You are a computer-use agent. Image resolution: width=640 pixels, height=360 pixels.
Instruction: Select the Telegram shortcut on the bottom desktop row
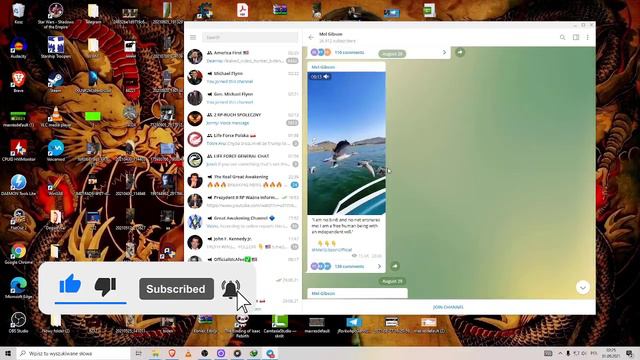coord(353,324)
